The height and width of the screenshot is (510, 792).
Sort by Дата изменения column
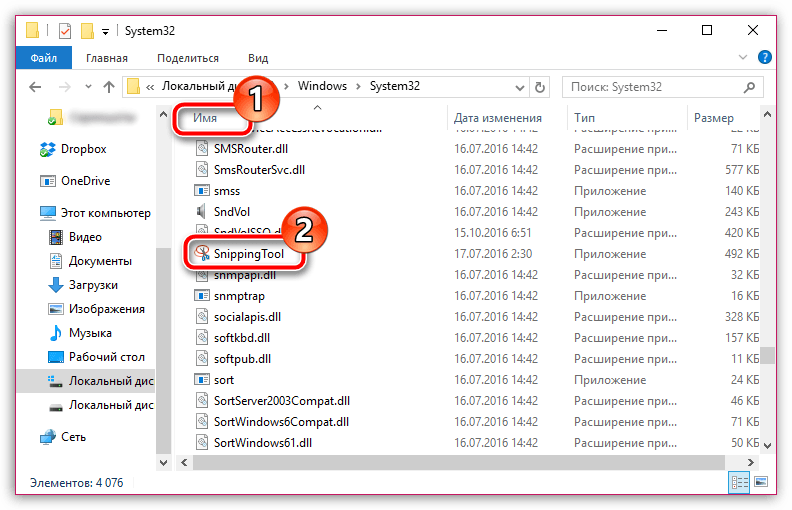(x=498, y=118)
